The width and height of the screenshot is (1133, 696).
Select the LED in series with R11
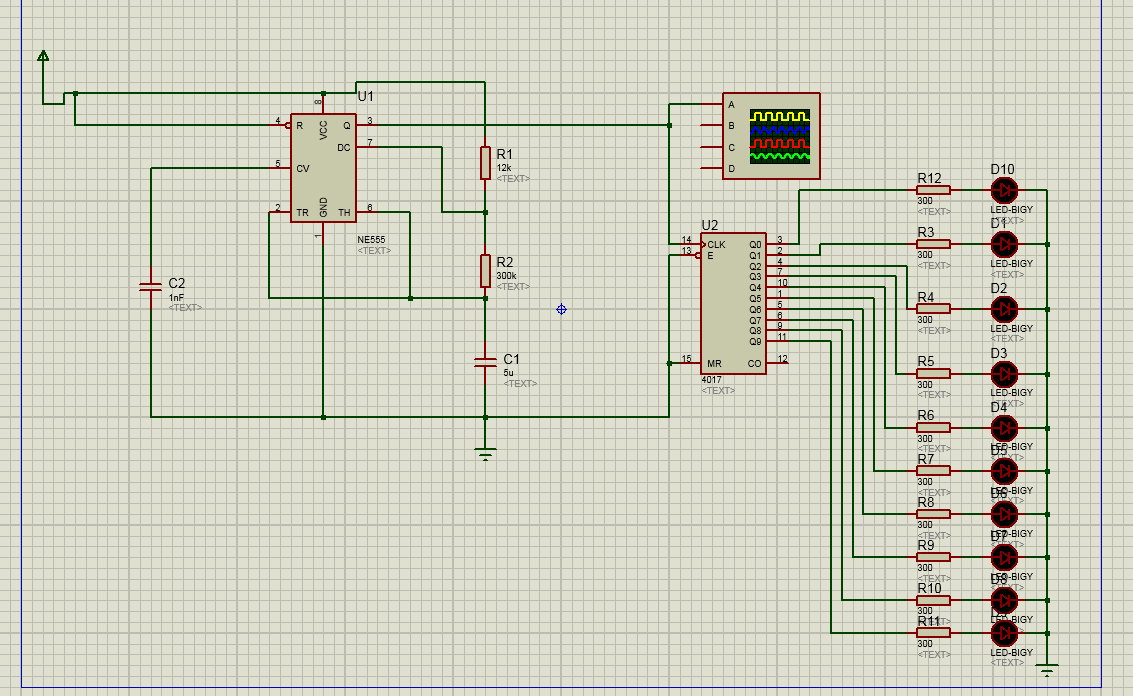pyautogui.click(x=1004, y=632)
